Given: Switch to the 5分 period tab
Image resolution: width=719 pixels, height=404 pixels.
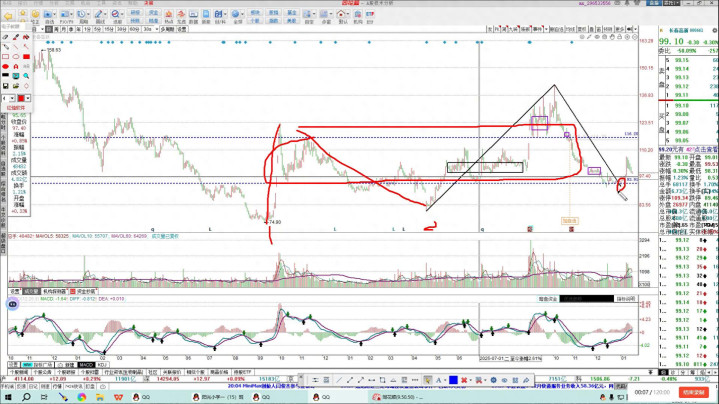Looking at the screenshot, I should click(98, 30).
